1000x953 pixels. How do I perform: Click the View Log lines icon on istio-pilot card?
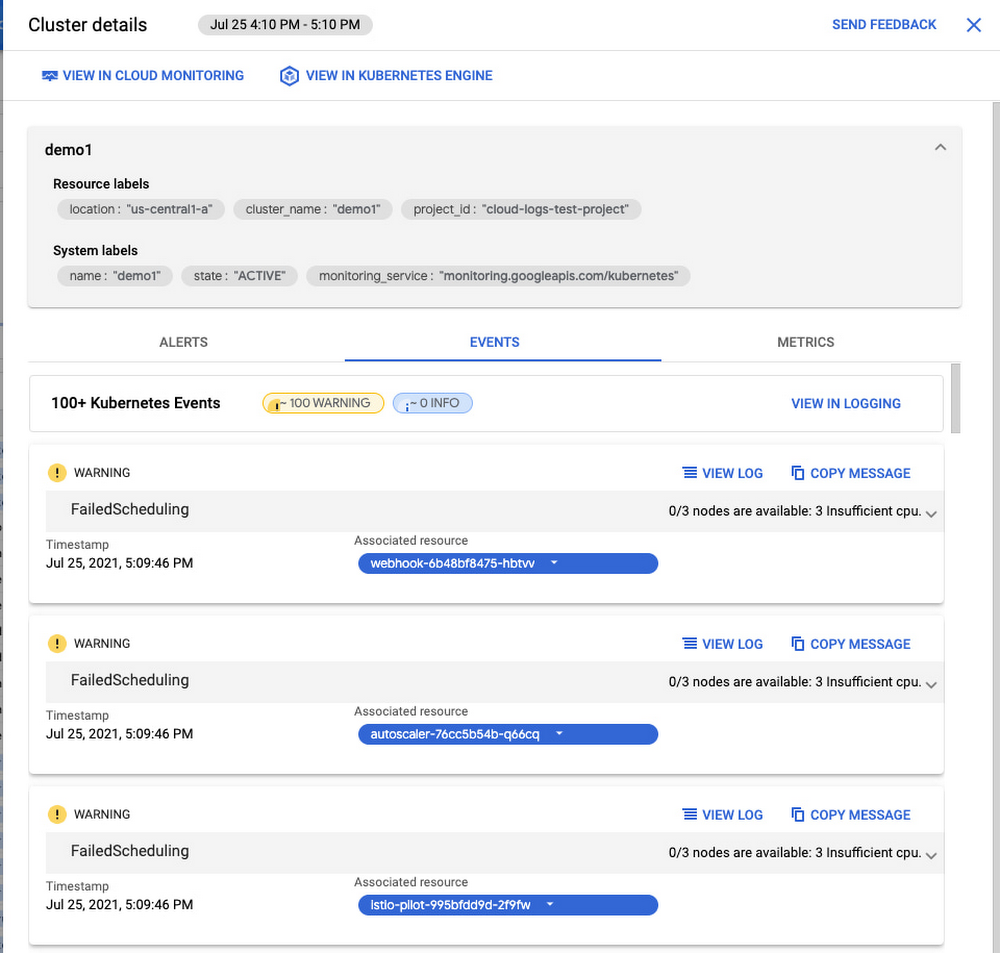[689, 815]
